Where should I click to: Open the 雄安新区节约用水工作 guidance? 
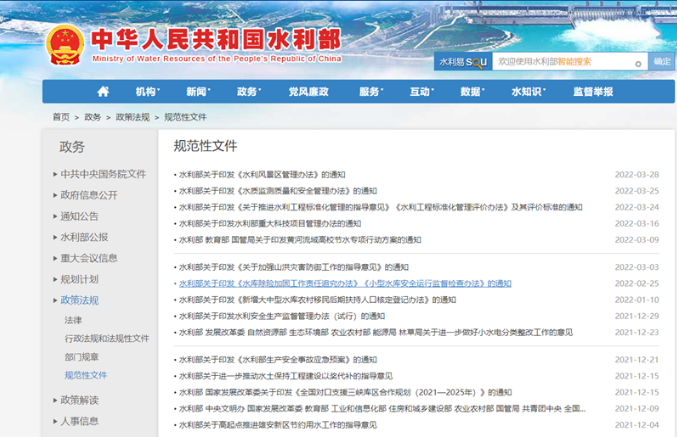[x=278, y=425]
